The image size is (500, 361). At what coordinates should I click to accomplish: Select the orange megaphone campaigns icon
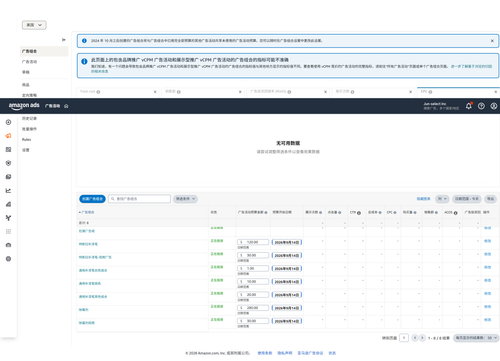click(8, 136)
